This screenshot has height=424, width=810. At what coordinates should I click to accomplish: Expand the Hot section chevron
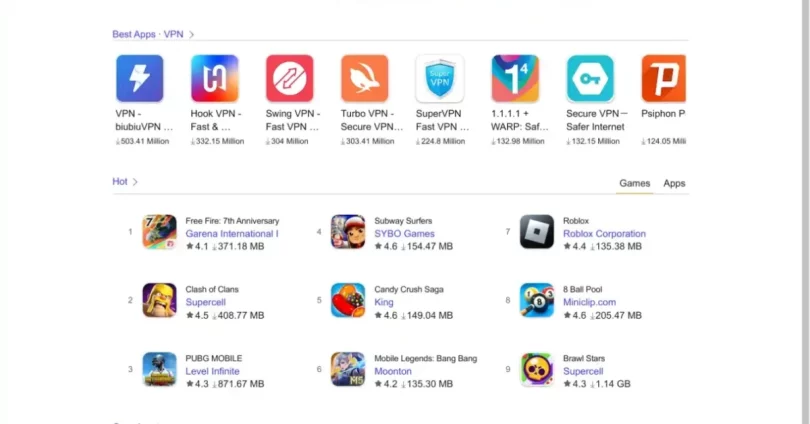pos(135,182)
